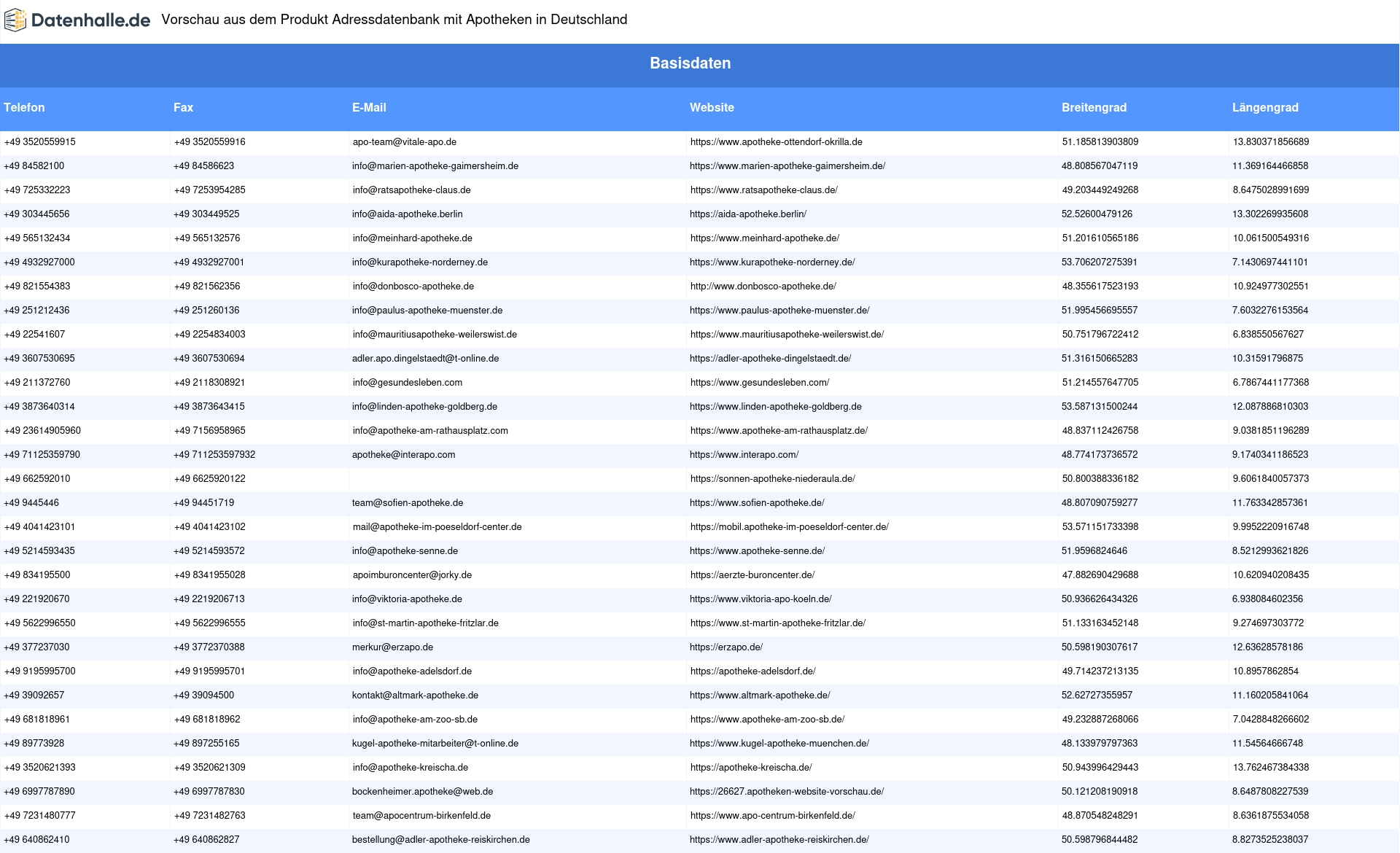Open website aerzte-buroncenter.de
The width and height of the screenshot is (1400, 853).
(752, 575)
